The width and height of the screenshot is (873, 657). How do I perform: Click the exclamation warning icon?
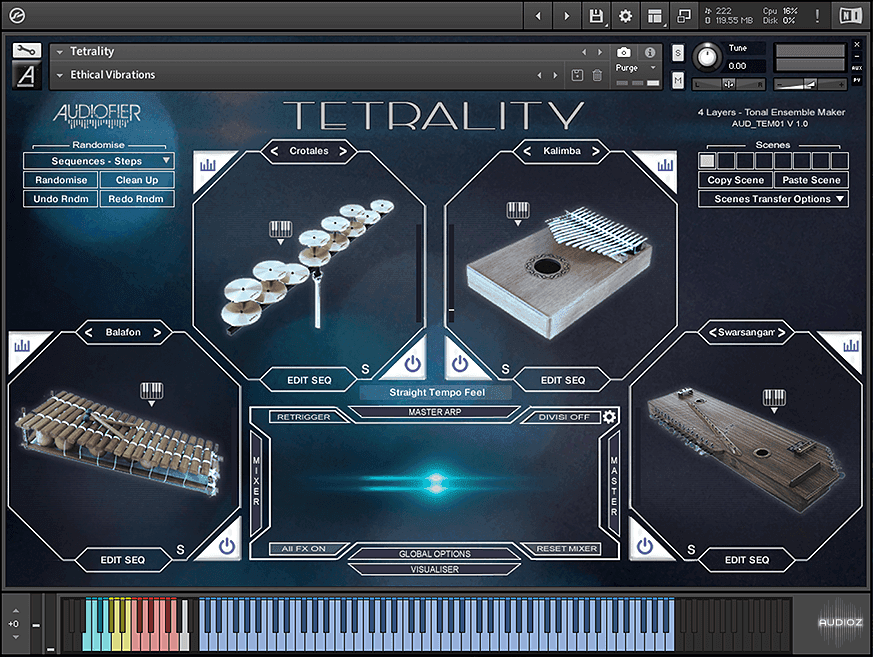tap(817, 16)
